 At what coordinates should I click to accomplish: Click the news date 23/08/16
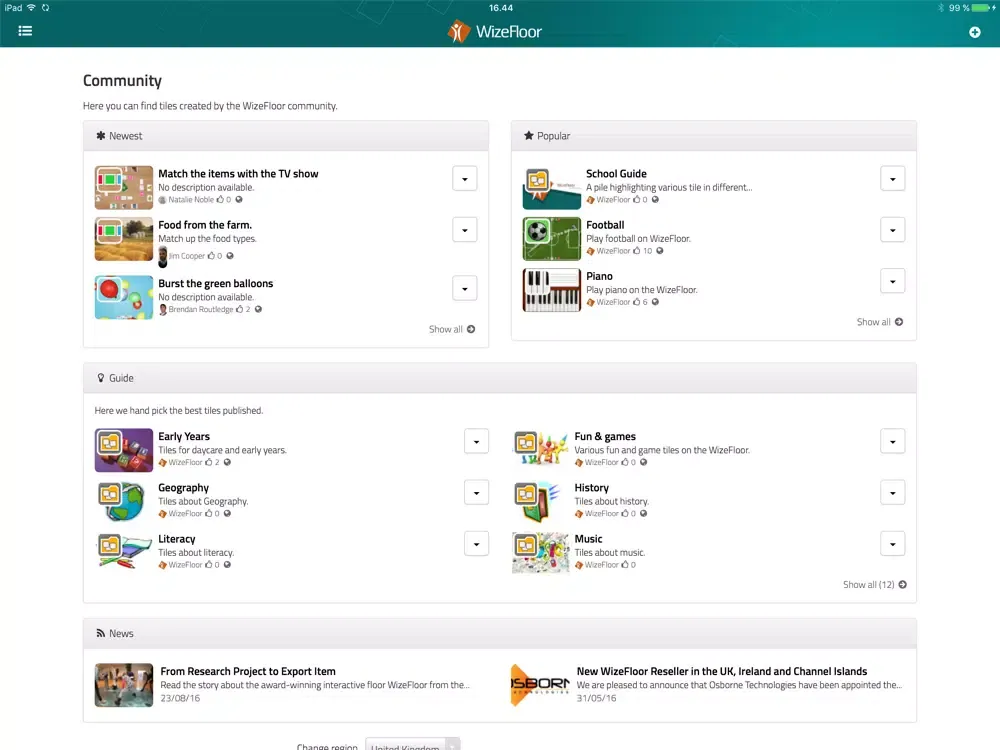pos(180,698)
